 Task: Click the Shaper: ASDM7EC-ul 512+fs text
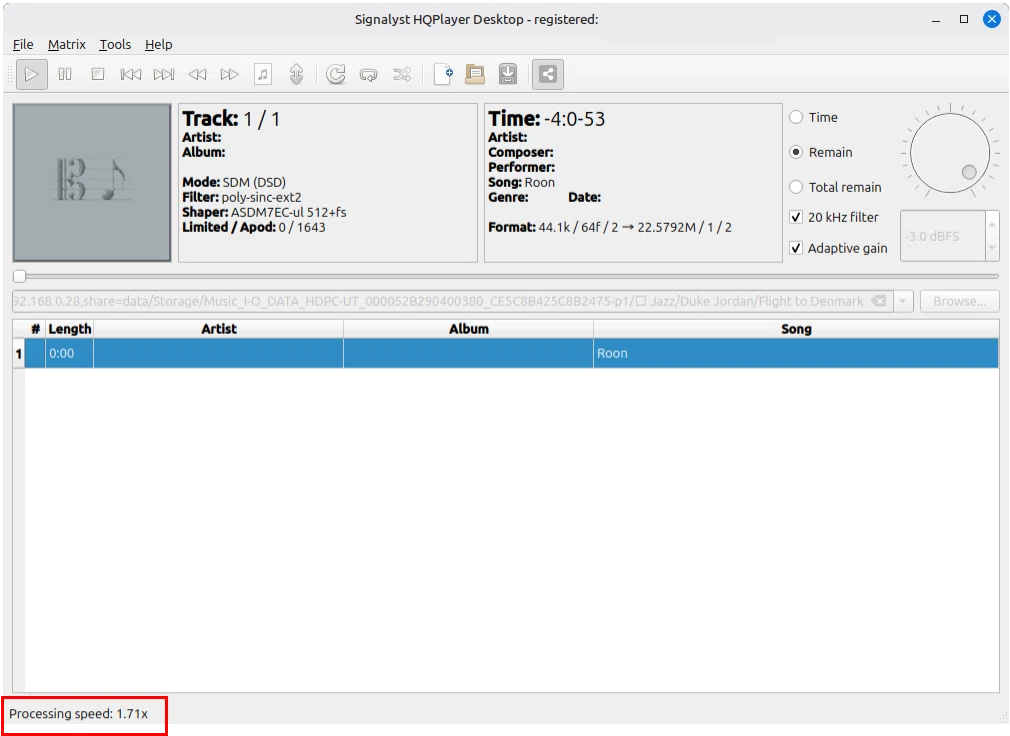[264, 212]
